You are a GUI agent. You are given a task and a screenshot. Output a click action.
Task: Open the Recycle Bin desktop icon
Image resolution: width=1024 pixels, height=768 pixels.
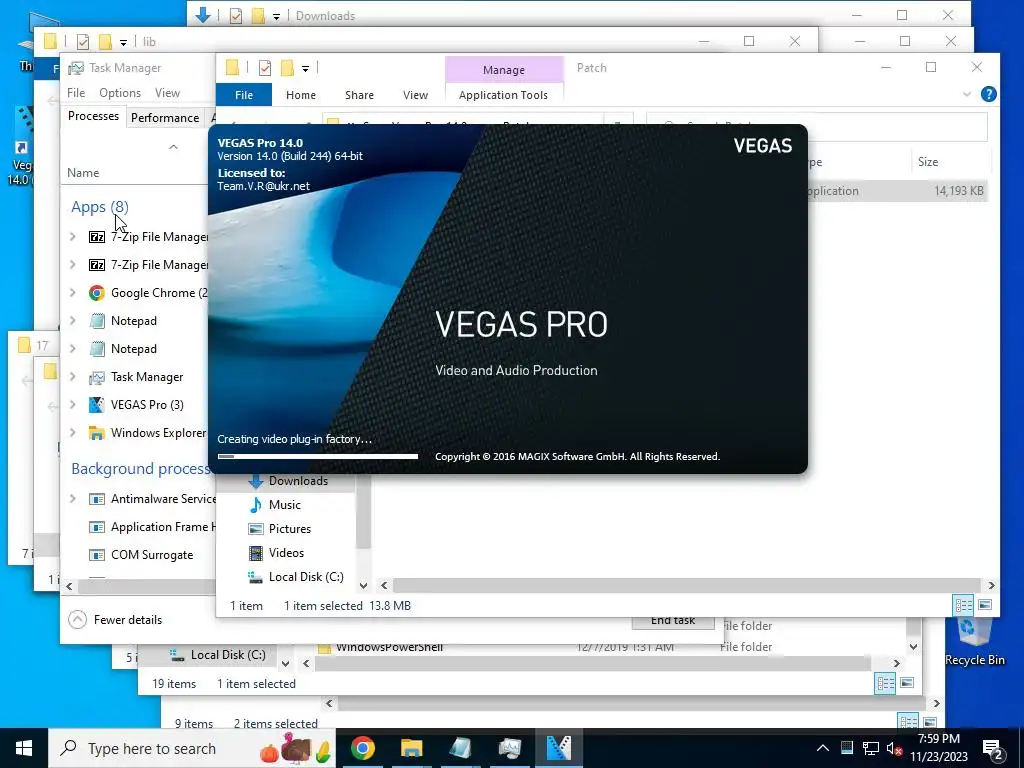(974, 643)
